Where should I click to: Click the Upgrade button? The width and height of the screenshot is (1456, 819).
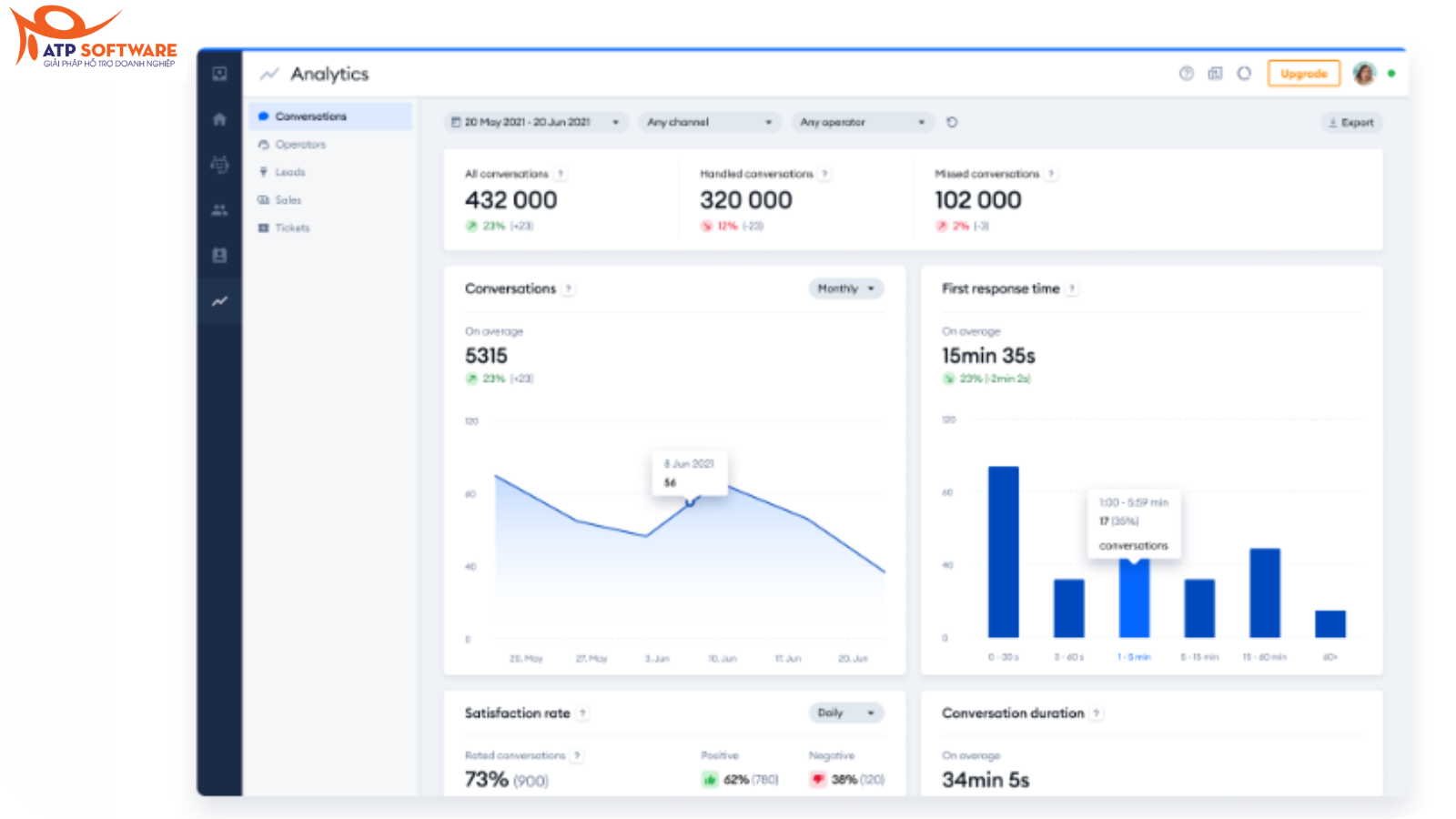[1303, 74]
